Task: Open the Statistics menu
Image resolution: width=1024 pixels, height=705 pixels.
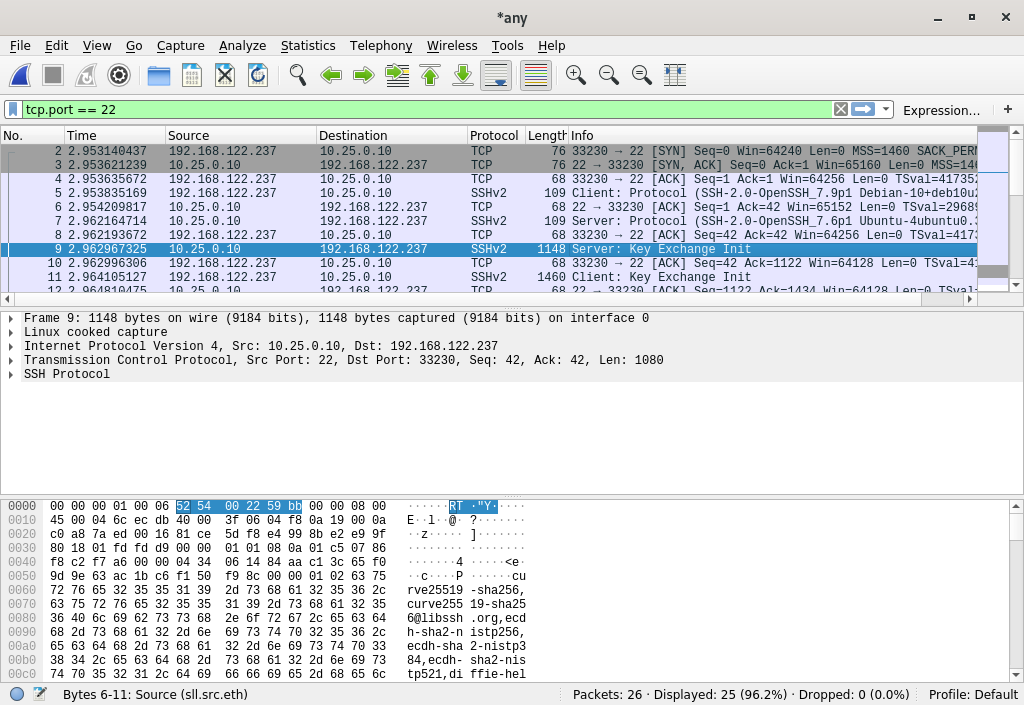Action: pyautogui.click(x=308, y=46)
